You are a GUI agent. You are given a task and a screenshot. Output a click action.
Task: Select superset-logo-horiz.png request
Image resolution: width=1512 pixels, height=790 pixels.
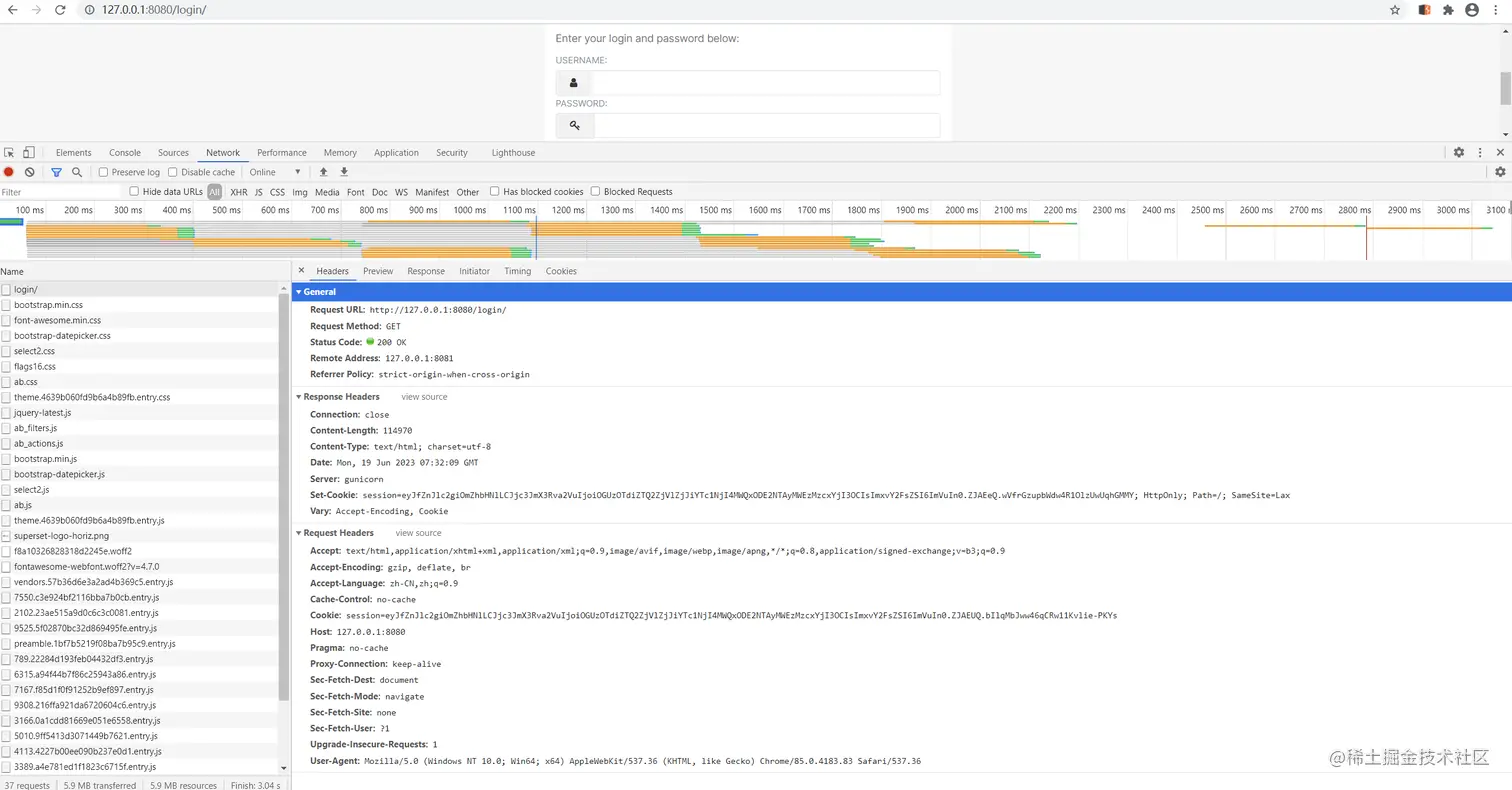click(139, 536)
